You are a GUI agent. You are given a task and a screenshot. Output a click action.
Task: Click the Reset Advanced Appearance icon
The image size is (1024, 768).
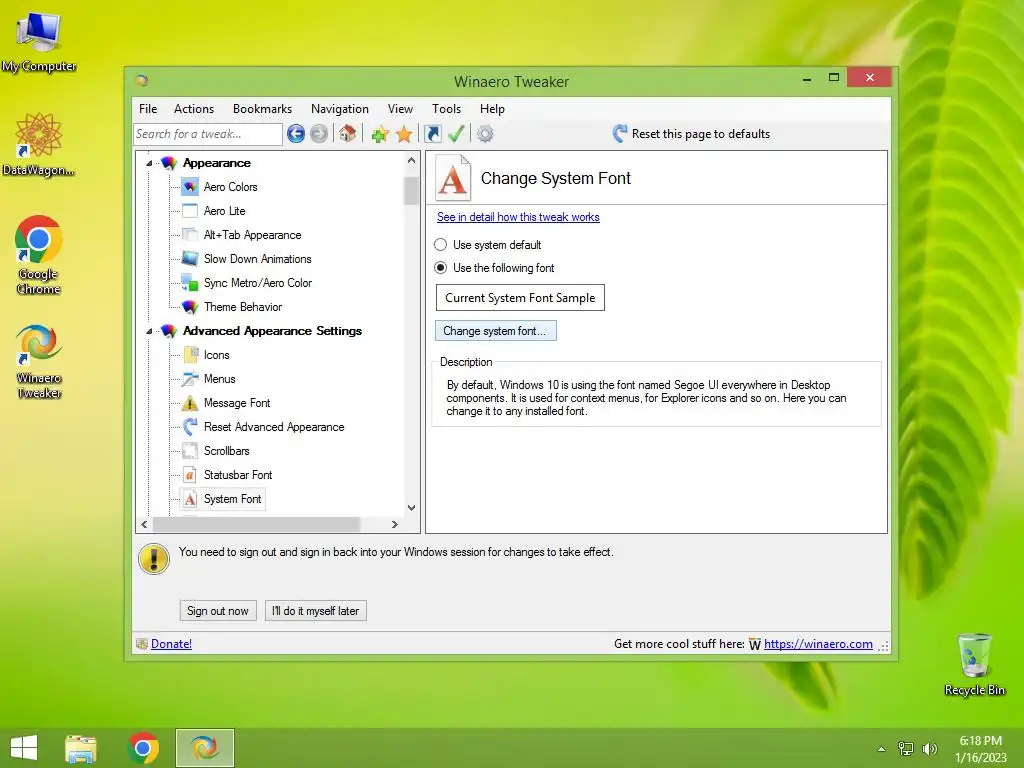(x=190, y=427)
